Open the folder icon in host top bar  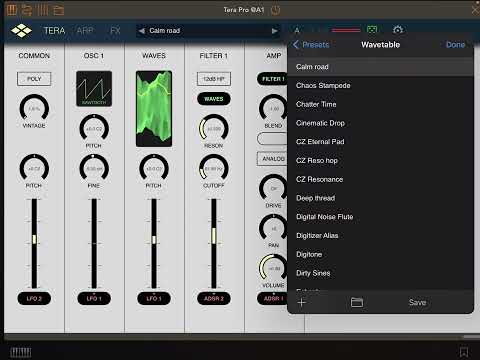click(x=59, y=10)
